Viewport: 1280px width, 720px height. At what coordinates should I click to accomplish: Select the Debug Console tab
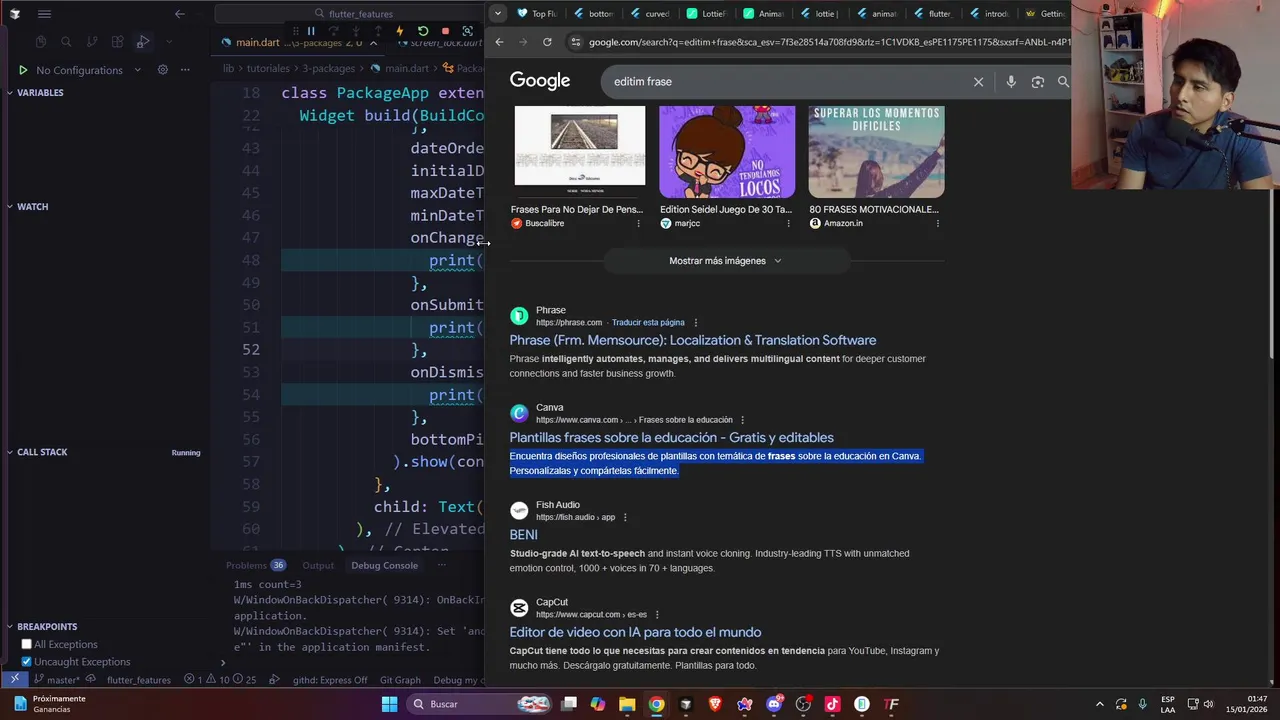pyautogui.click(x=384, y=565)
